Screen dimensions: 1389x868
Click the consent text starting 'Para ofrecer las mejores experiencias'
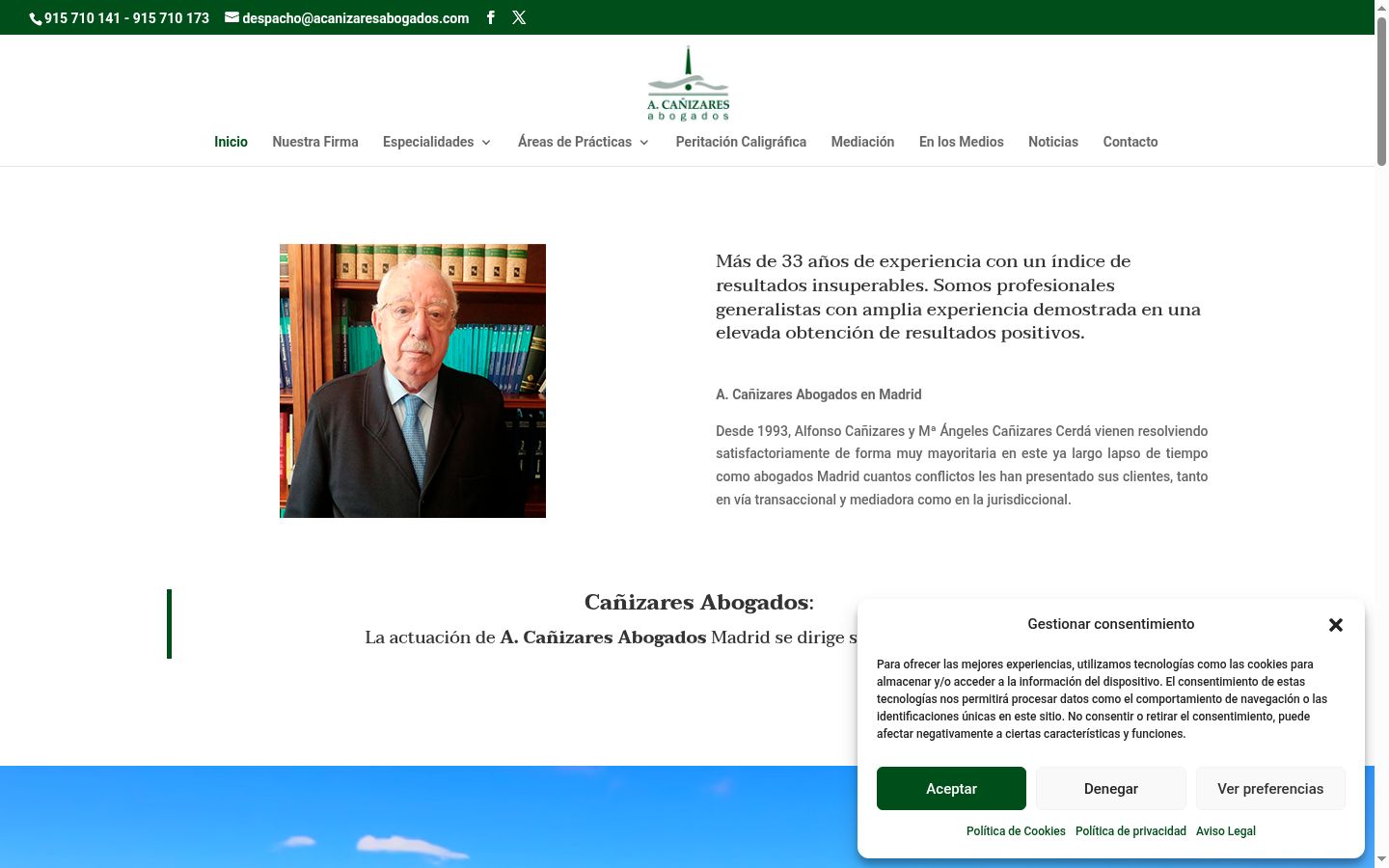(x=1102, y=699)
